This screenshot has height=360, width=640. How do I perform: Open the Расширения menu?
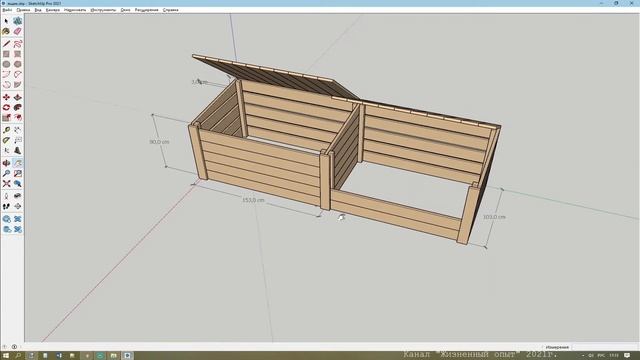tap(147, 10)
